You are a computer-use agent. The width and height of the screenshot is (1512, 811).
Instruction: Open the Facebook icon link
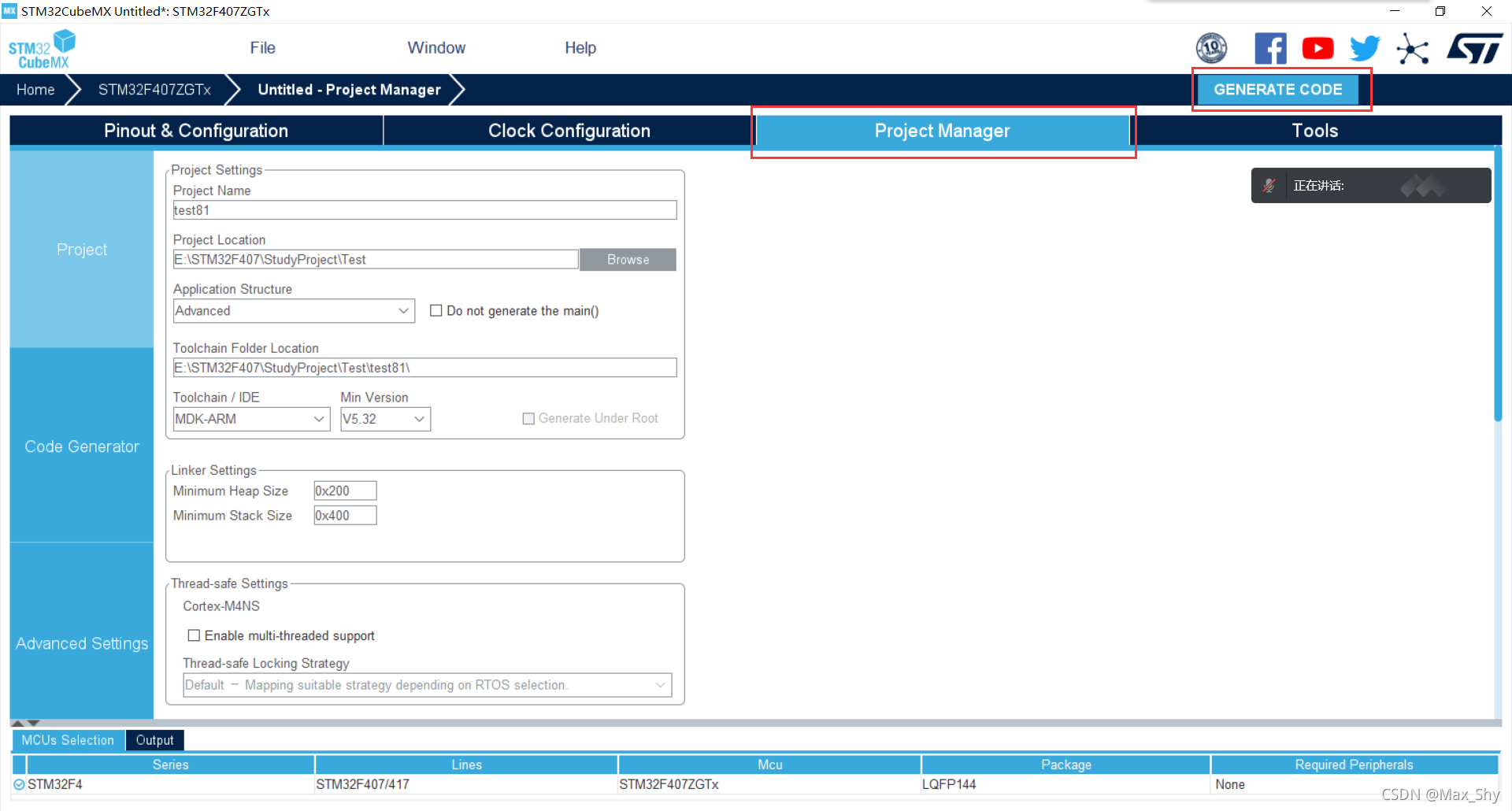1270,49
